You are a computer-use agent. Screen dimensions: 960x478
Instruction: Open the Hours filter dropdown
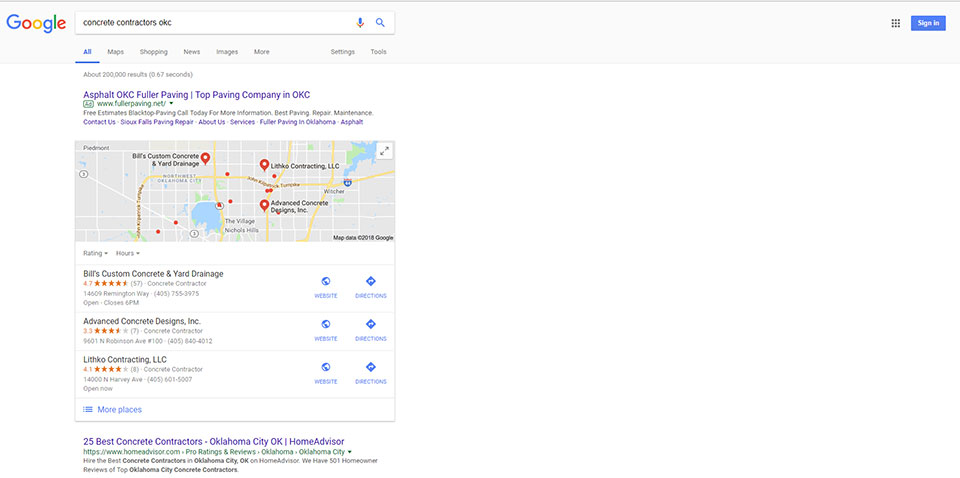[128, 253]
